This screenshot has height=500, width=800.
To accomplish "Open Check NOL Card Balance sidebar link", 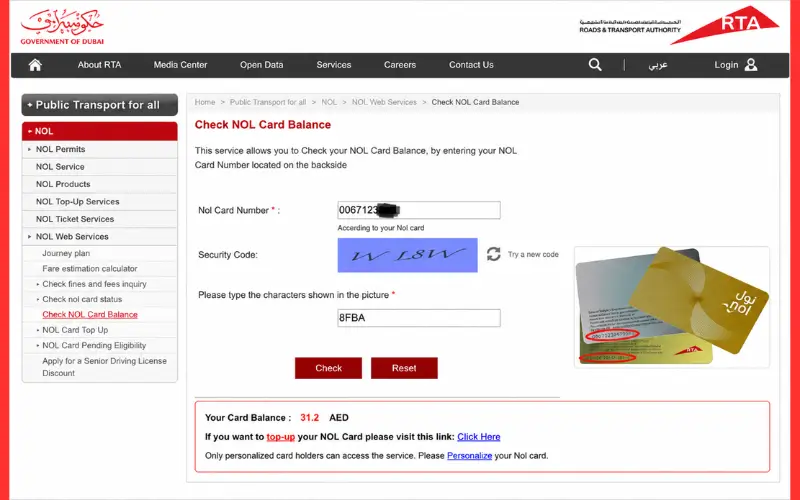I will click(90, 314).
